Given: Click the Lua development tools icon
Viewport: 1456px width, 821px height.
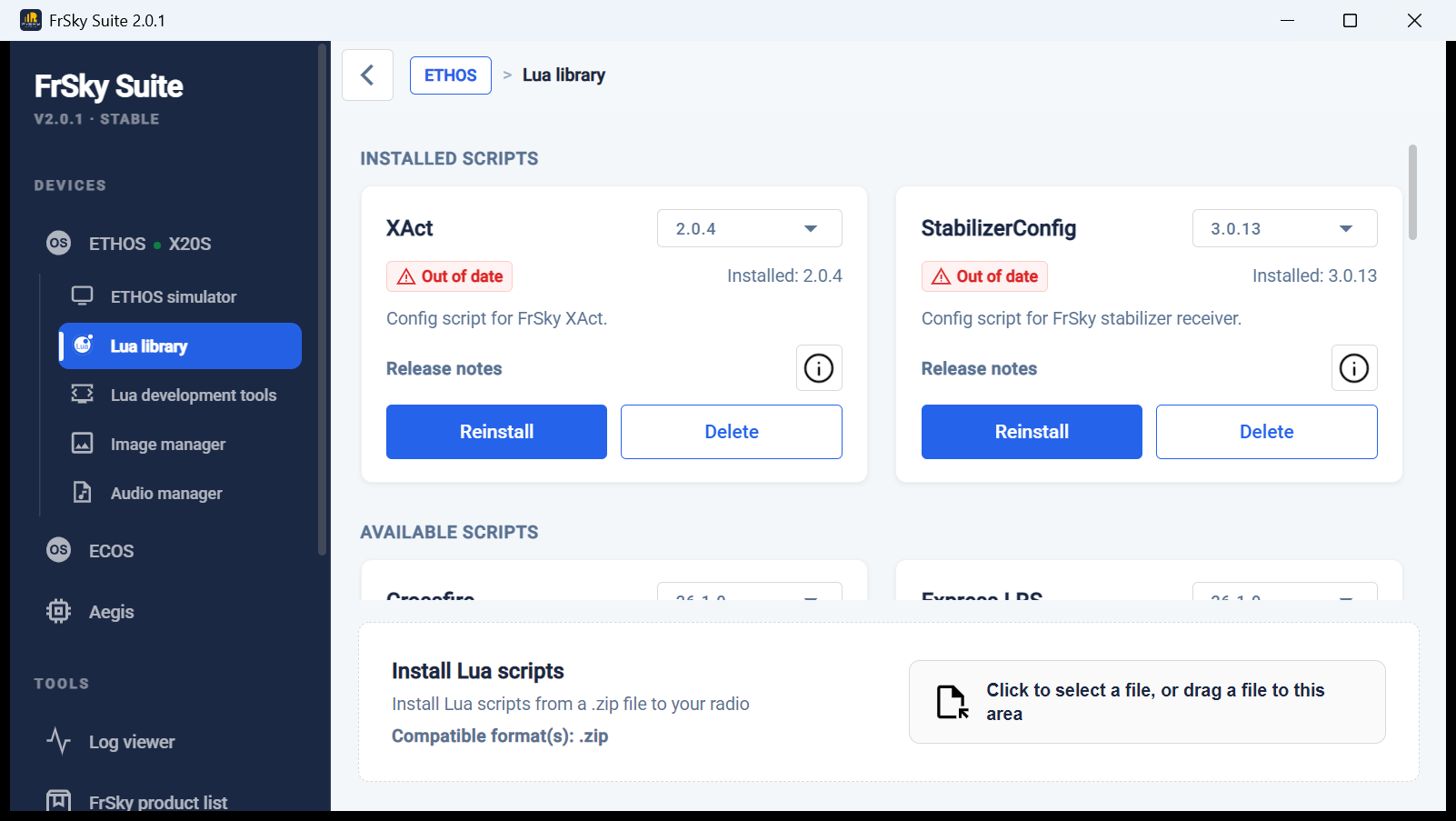Looking at the screenshot, I should coord(83,394).
